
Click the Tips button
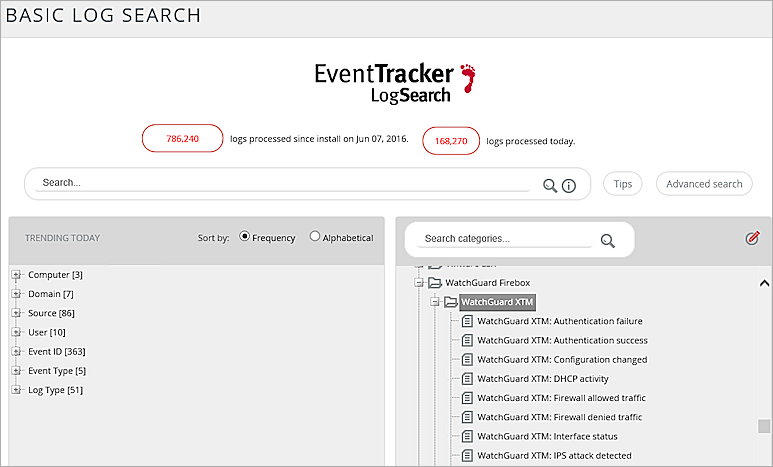click(x=622, y=184)
